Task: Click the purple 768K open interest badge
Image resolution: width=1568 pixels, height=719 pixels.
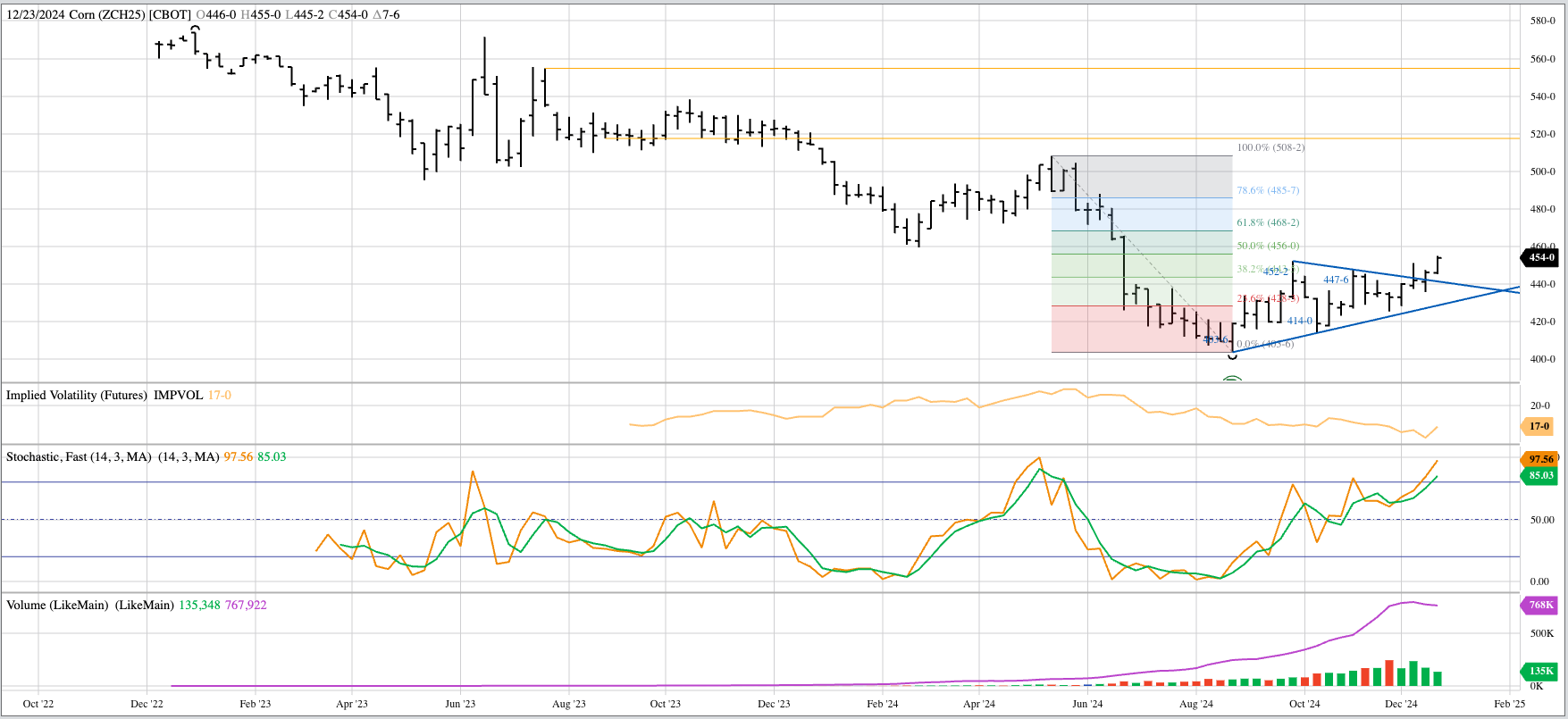Action: tap(1540, 605)
